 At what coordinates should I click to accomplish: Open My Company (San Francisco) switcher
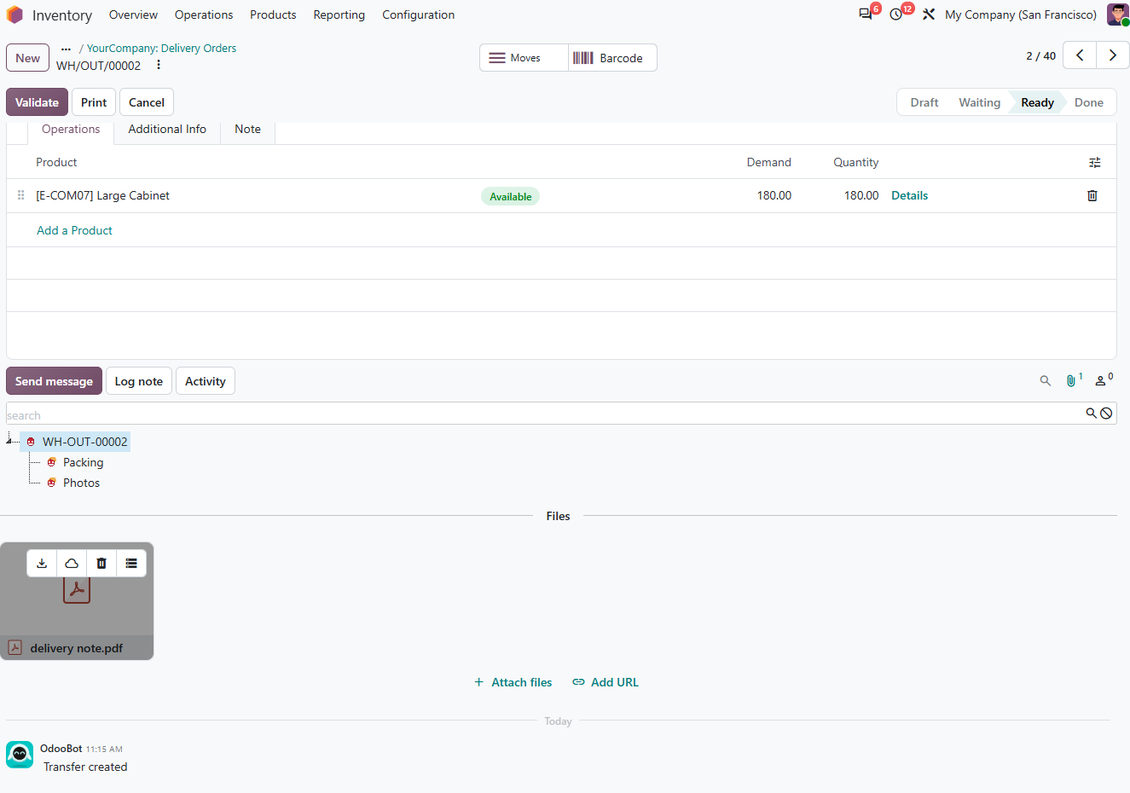[1020, 14]
